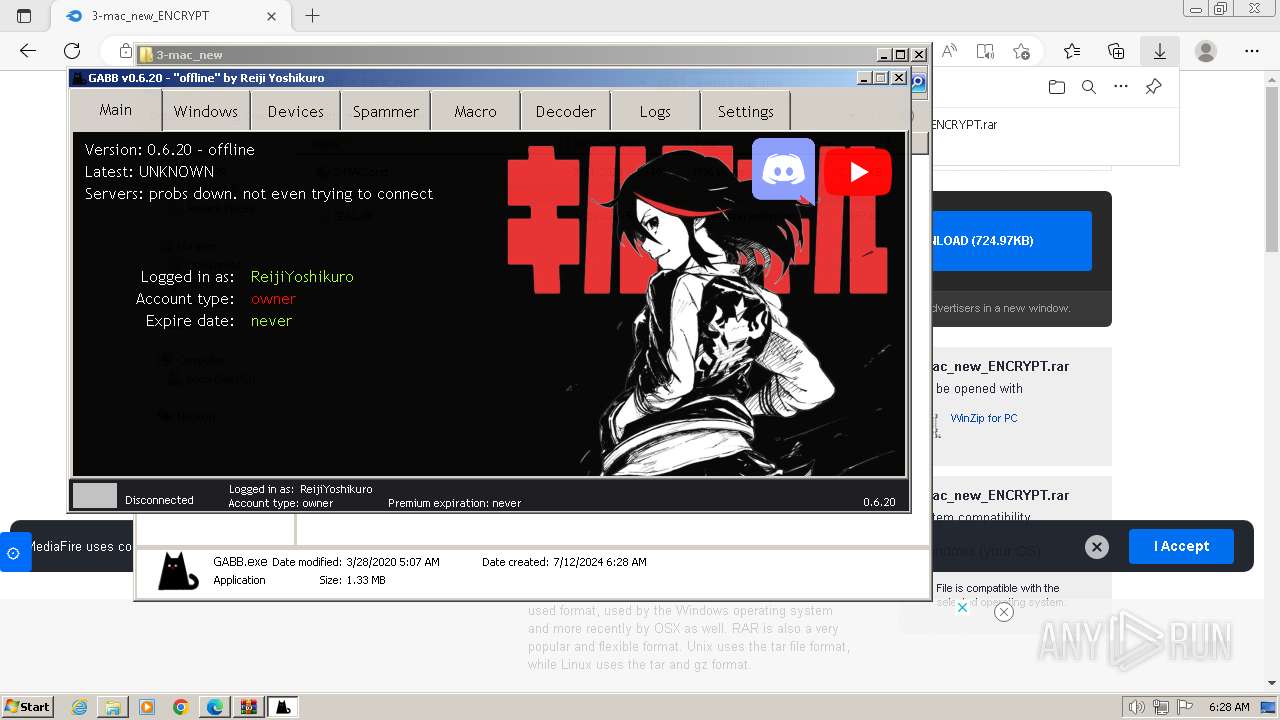Click the volume speaker tray icon

(x=1138, y=707)
